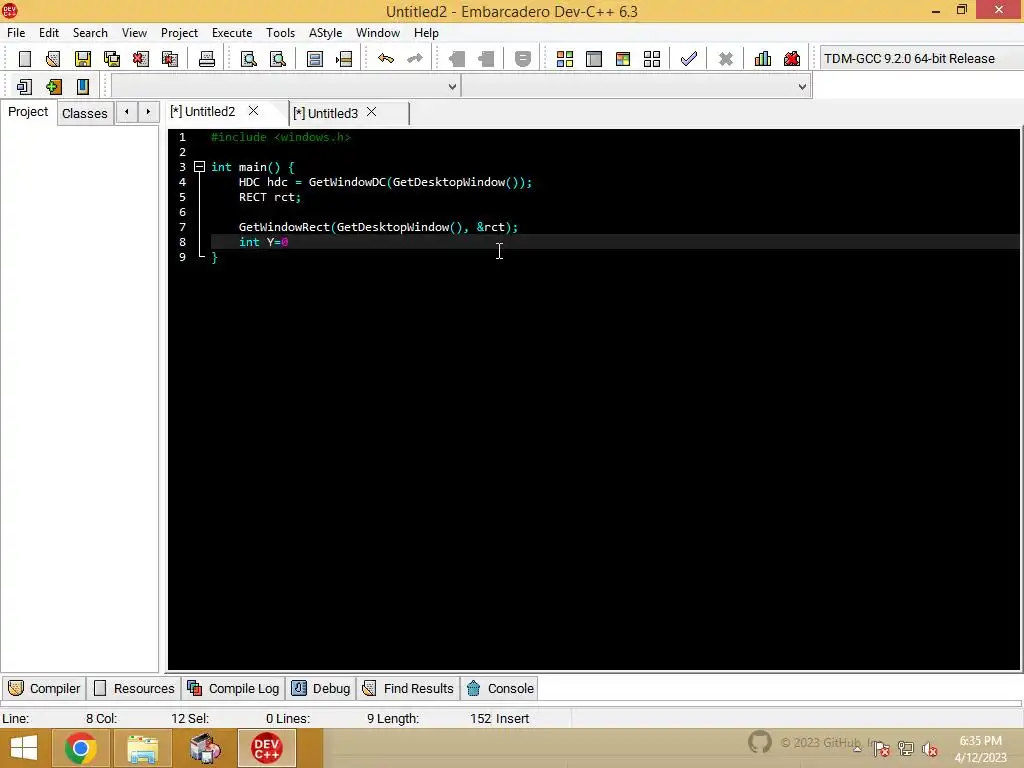Select the Untitled3 editor tab

coord(325,113)
